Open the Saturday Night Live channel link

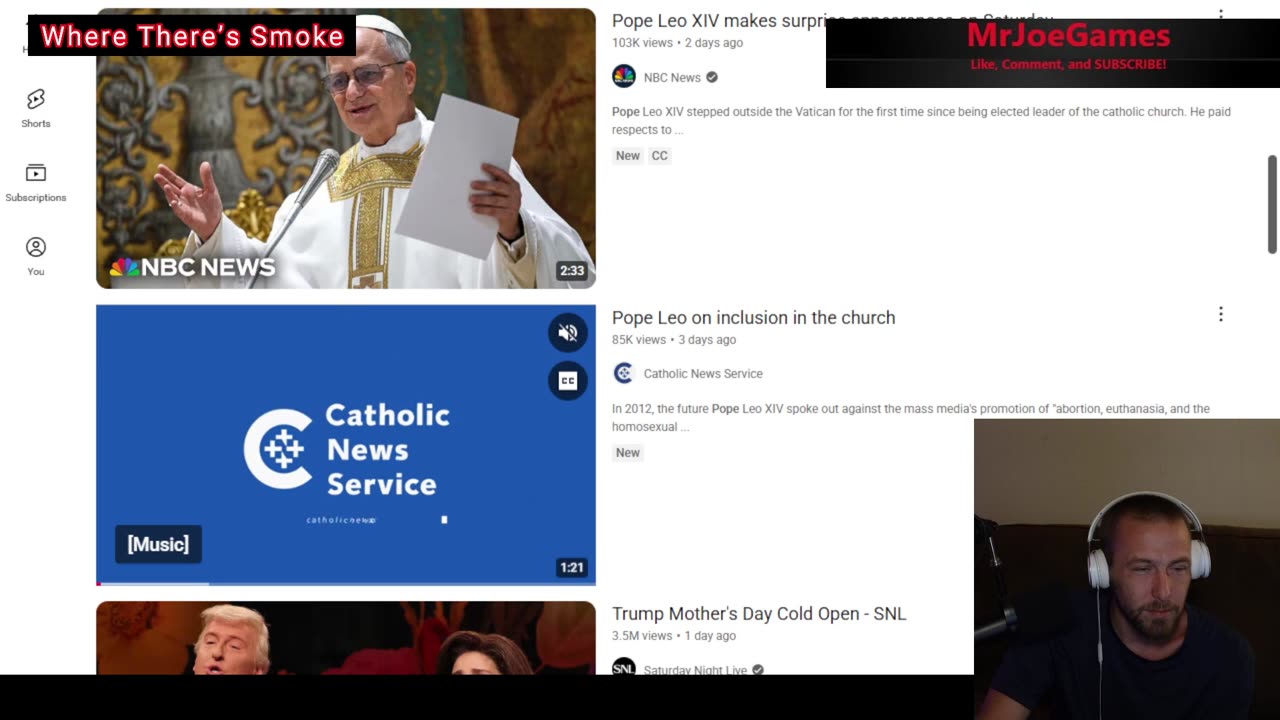click(x=695, y=669)
